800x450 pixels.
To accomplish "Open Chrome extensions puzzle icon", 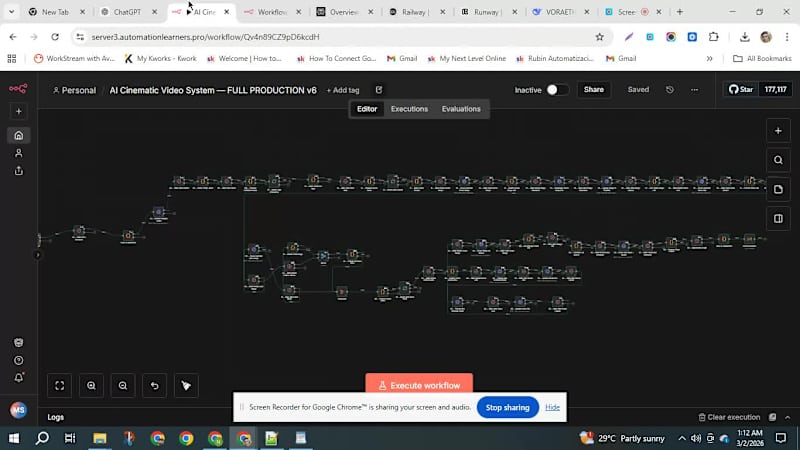I will [x=713, y=37].
